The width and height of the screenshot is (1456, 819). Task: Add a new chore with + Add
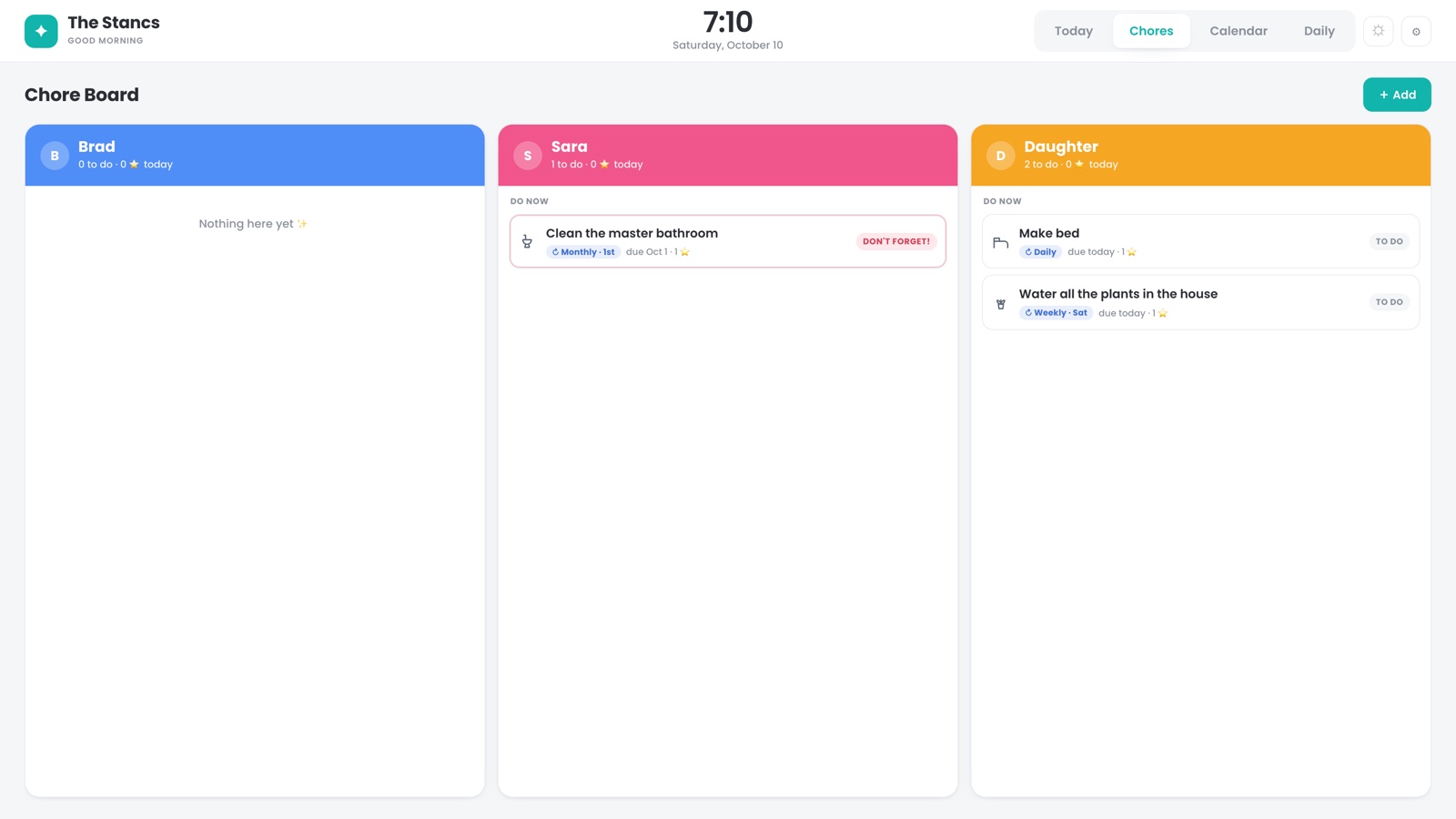1397,95
